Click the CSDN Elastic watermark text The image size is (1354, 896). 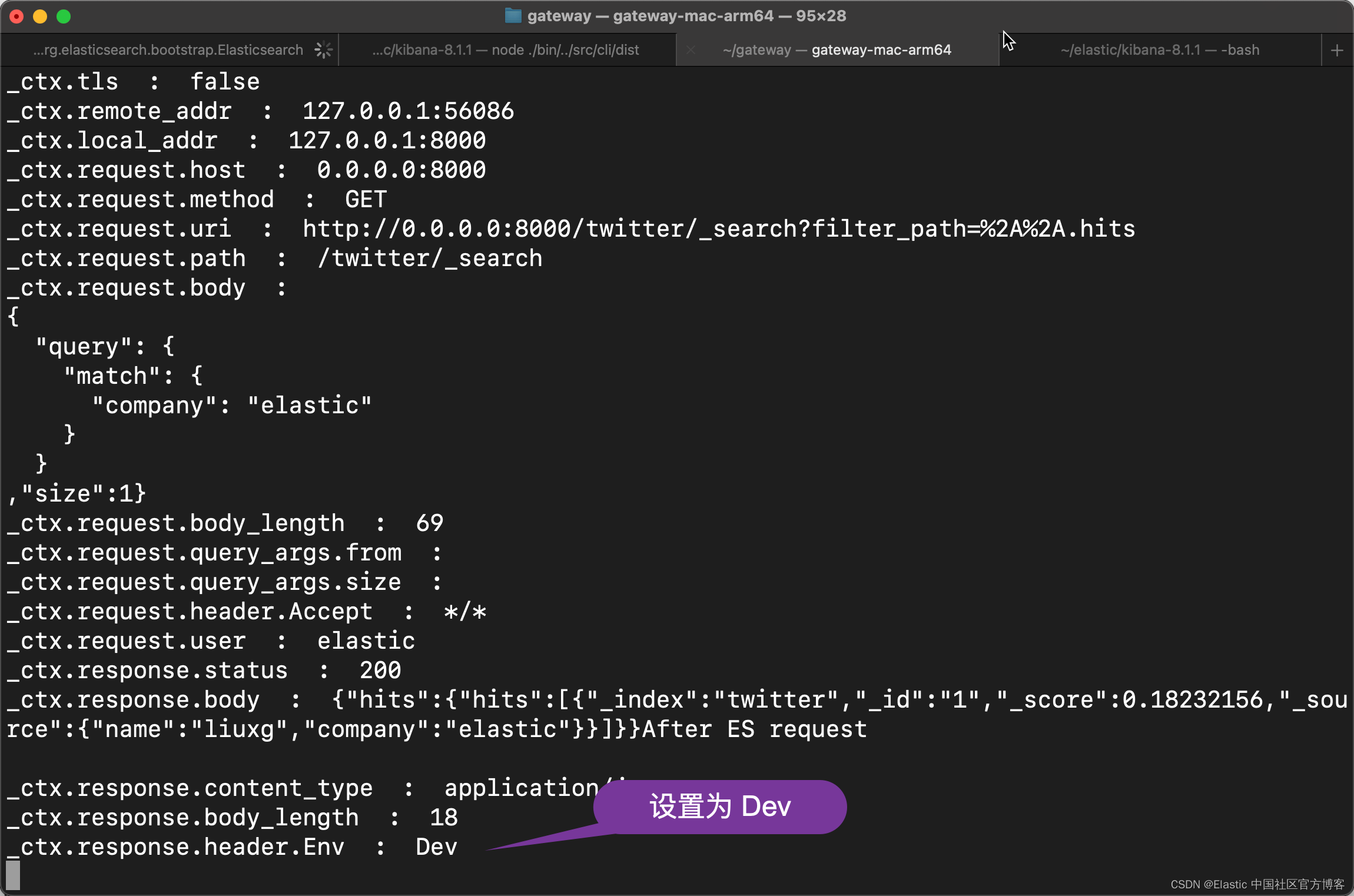(1257, 884)
